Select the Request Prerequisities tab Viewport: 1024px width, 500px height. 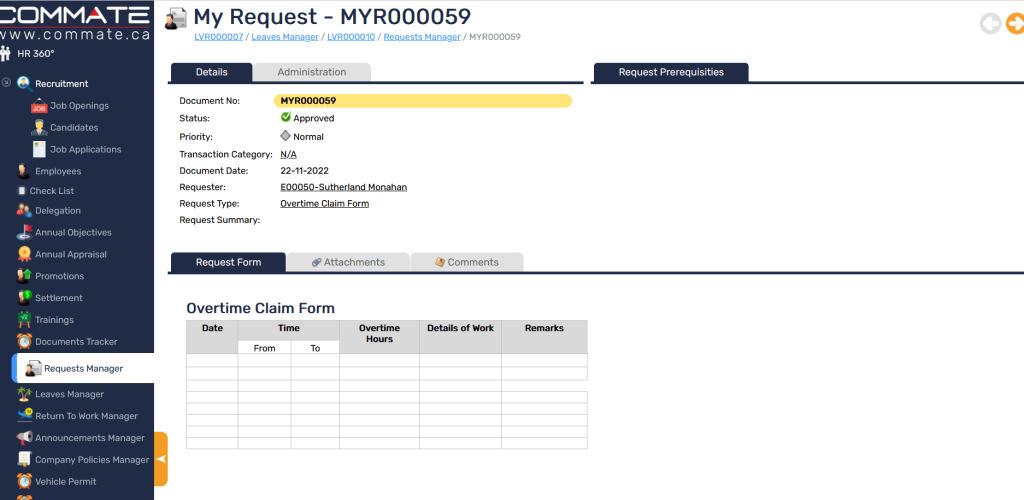click(671, 72)
